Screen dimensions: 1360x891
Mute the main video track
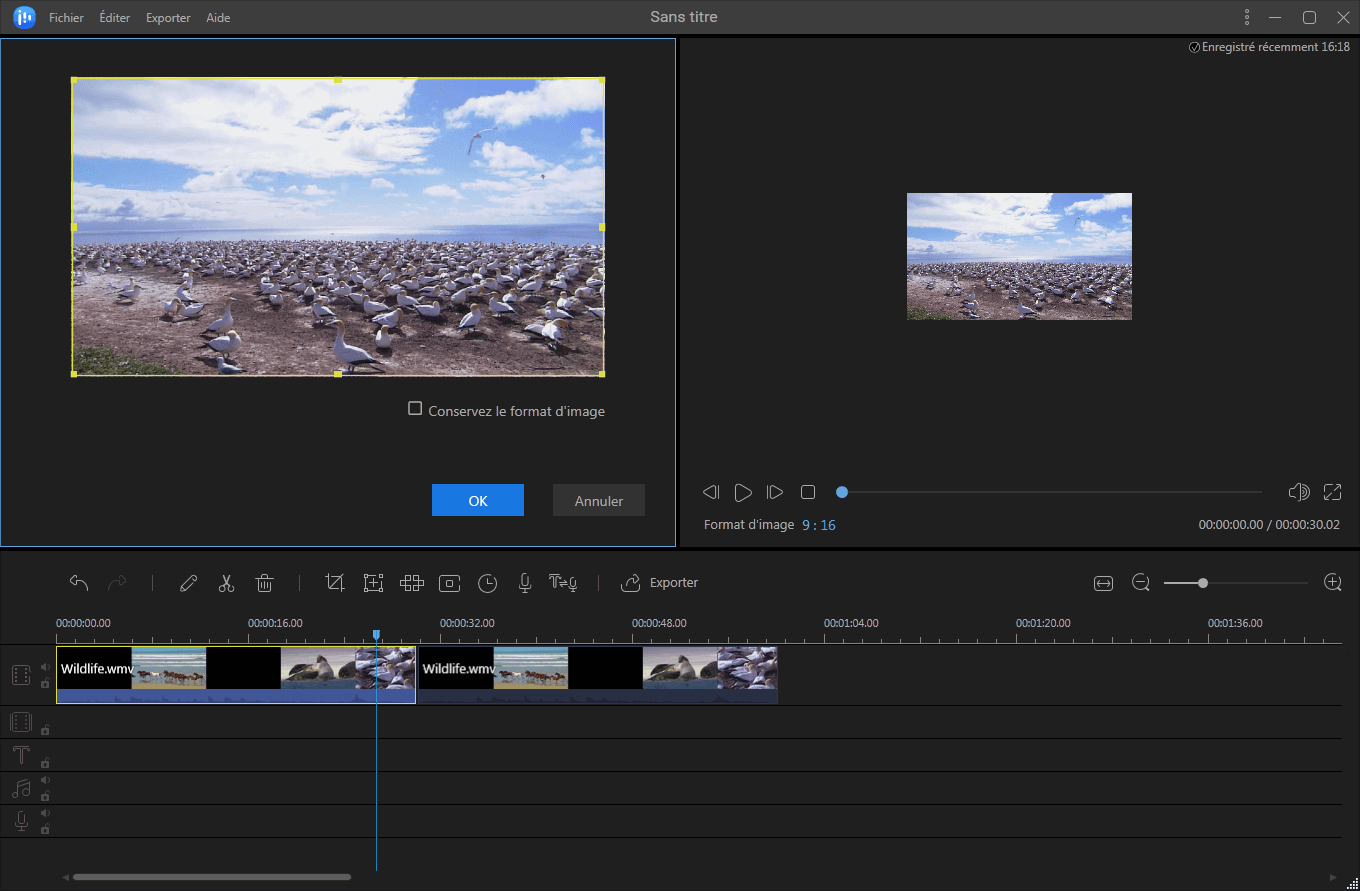pos(45,667)
